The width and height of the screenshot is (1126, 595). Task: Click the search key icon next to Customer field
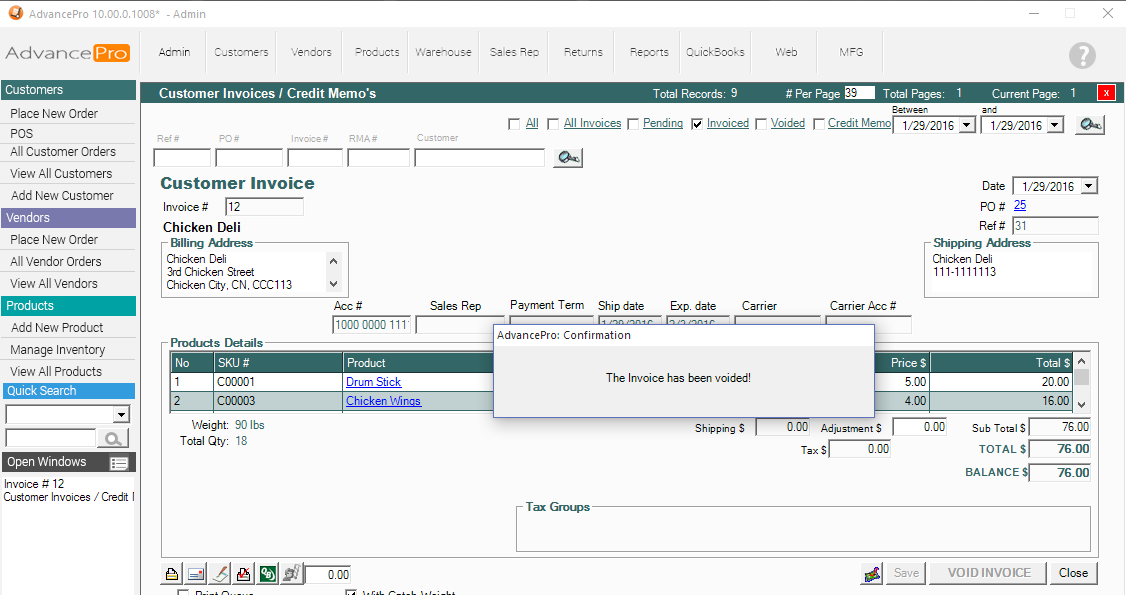568,158
